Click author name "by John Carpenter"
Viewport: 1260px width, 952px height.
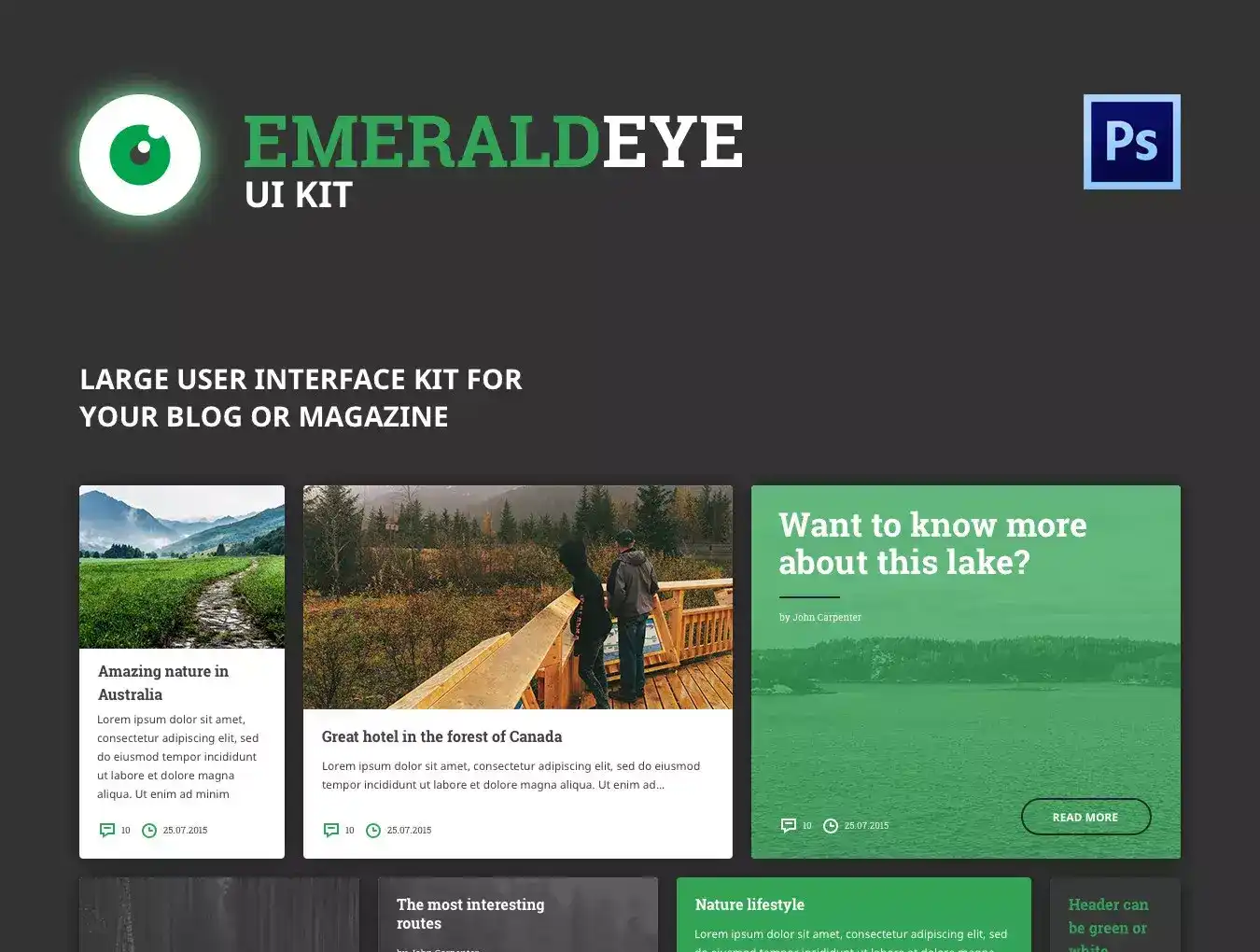point(819,617)
